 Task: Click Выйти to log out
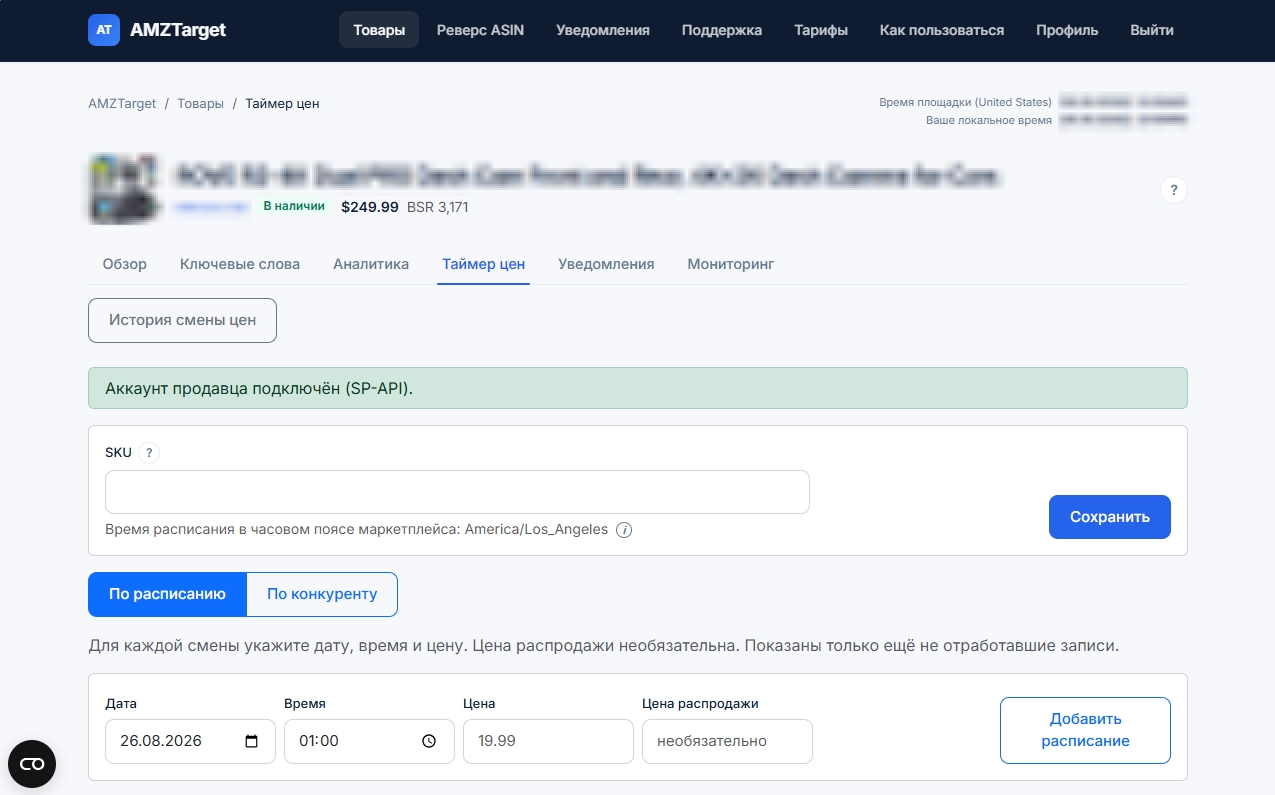point(1152,30)
